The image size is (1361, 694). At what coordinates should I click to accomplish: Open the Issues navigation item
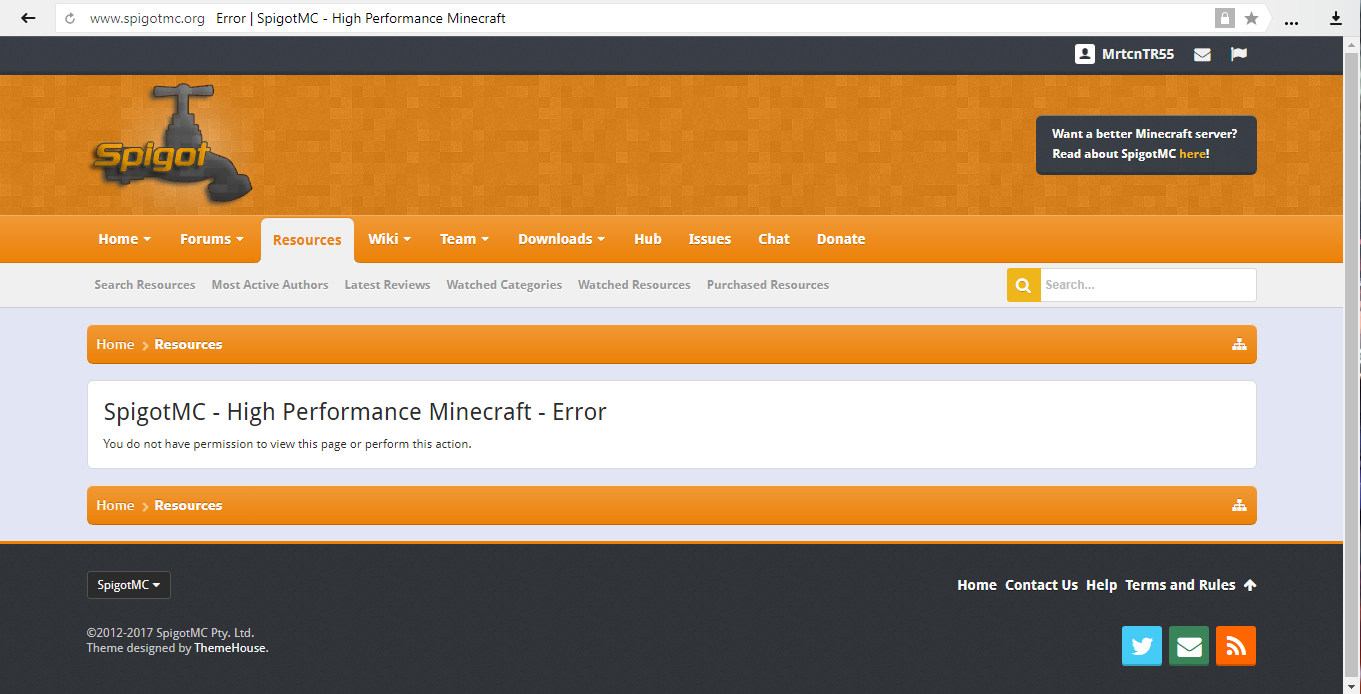(x=710, y=239)
